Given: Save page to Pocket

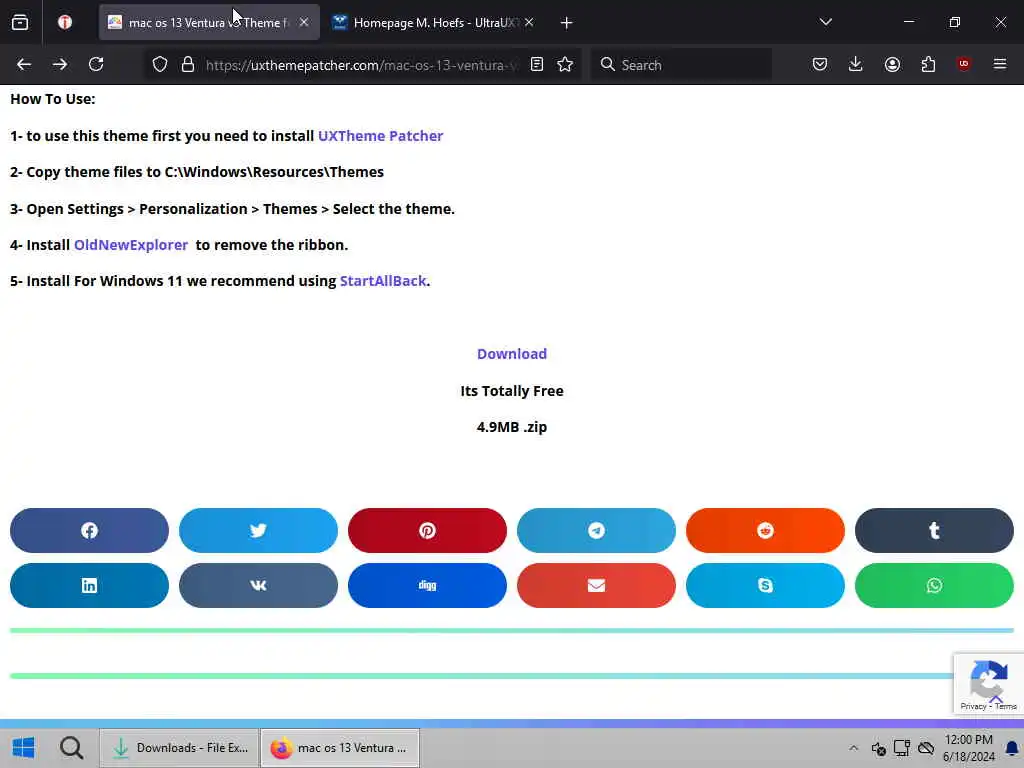Looking at the screenshot, I should (x=820, y=64).
